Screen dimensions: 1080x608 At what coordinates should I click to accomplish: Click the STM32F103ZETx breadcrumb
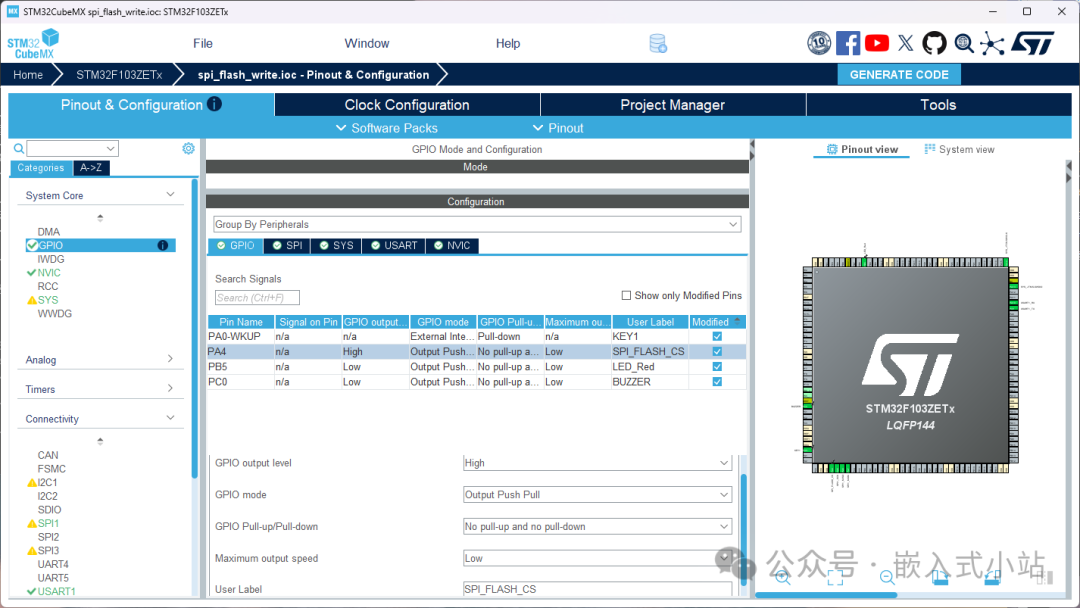tap(119, 74)
